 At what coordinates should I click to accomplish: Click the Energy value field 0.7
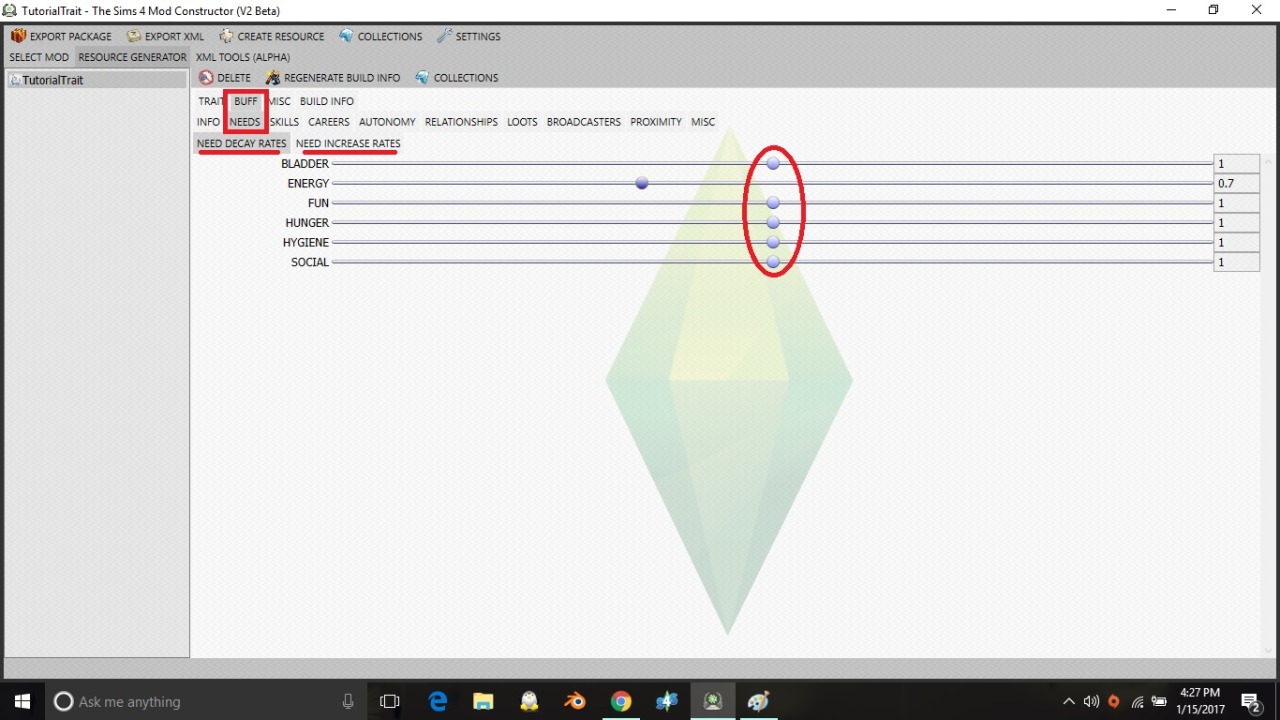pyautogui.click(x=1236, y=183)
